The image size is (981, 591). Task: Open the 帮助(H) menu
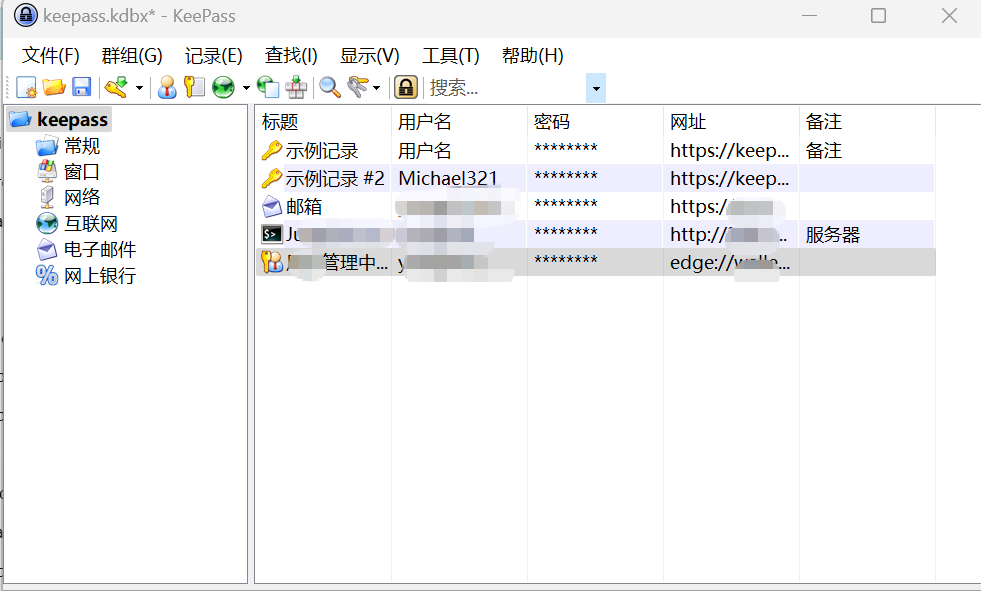pyautogui.click(x=532, y=56)
